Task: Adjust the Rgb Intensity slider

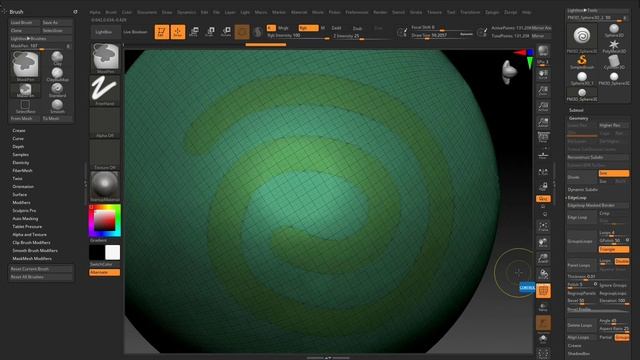Action: click(x=298, y=36)
